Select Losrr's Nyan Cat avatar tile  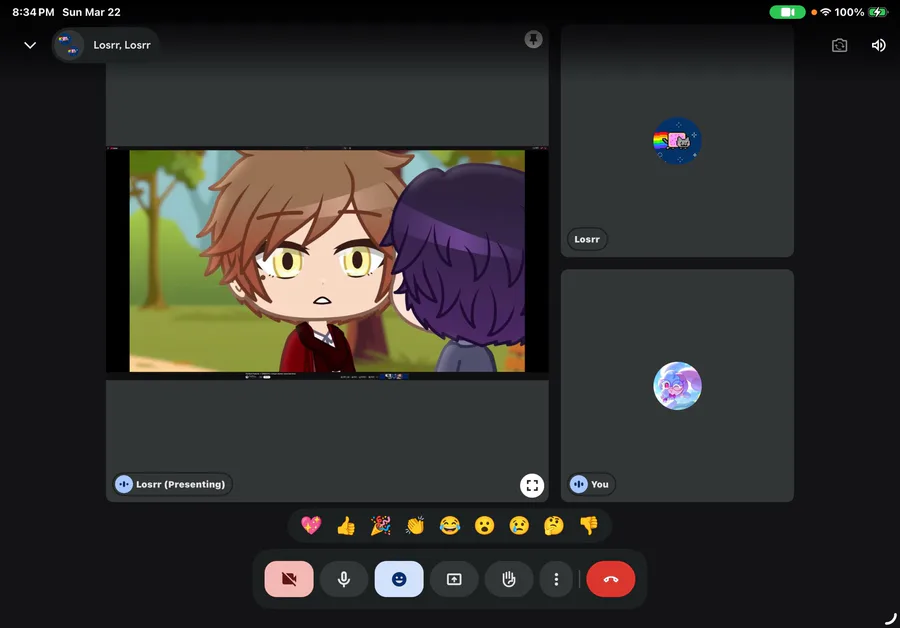tap(677, 141)
